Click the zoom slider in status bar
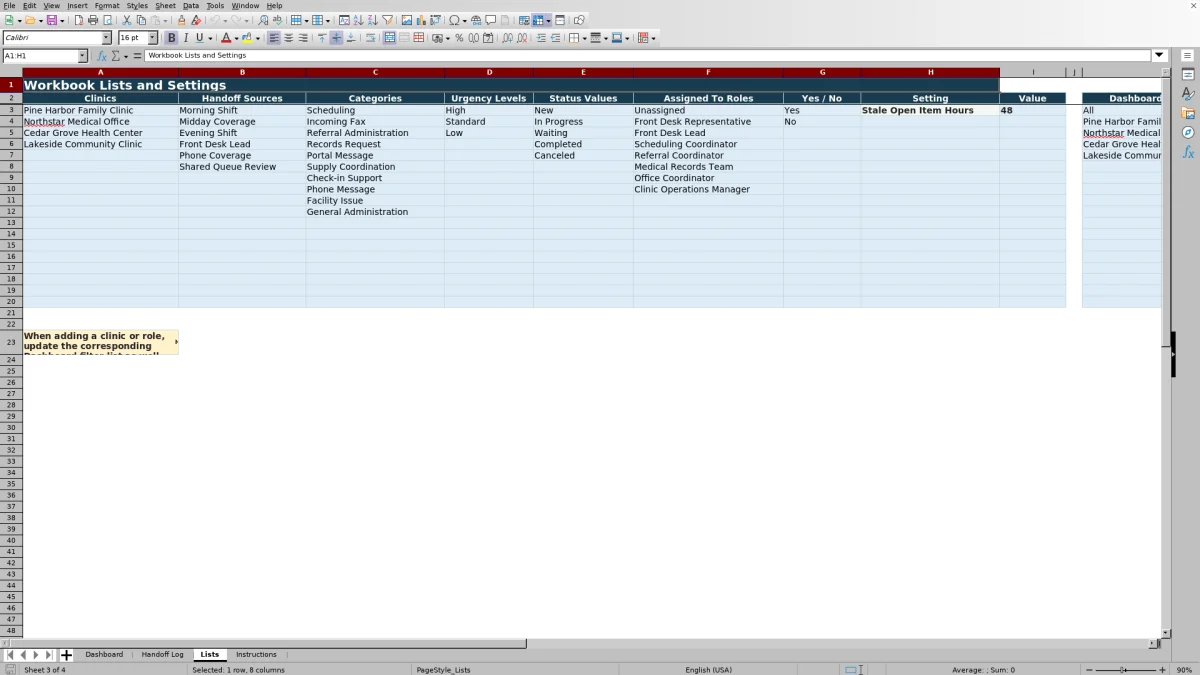The height and width of the screenshot is (675, 1200). coord(1125,670)
